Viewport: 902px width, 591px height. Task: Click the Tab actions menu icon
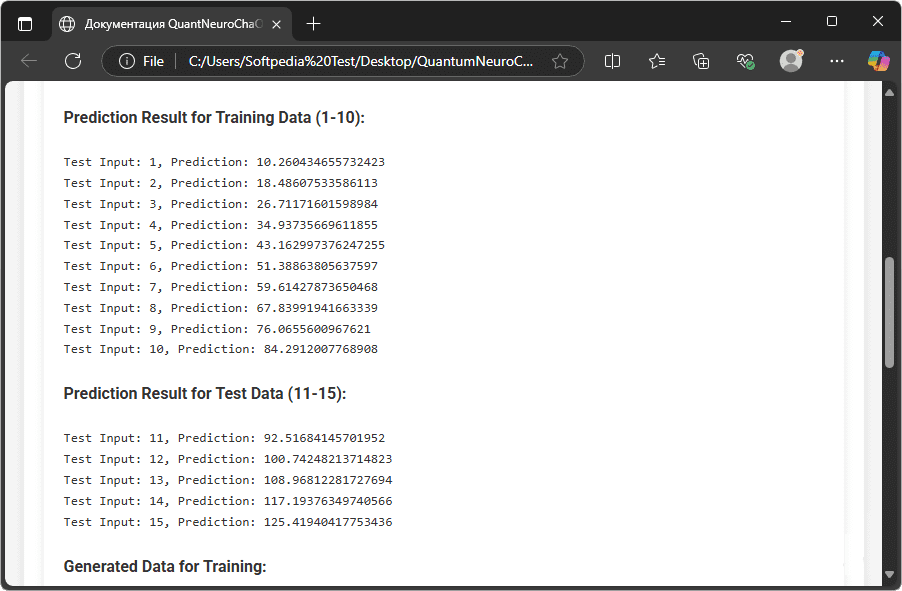[x=25, y=23]
